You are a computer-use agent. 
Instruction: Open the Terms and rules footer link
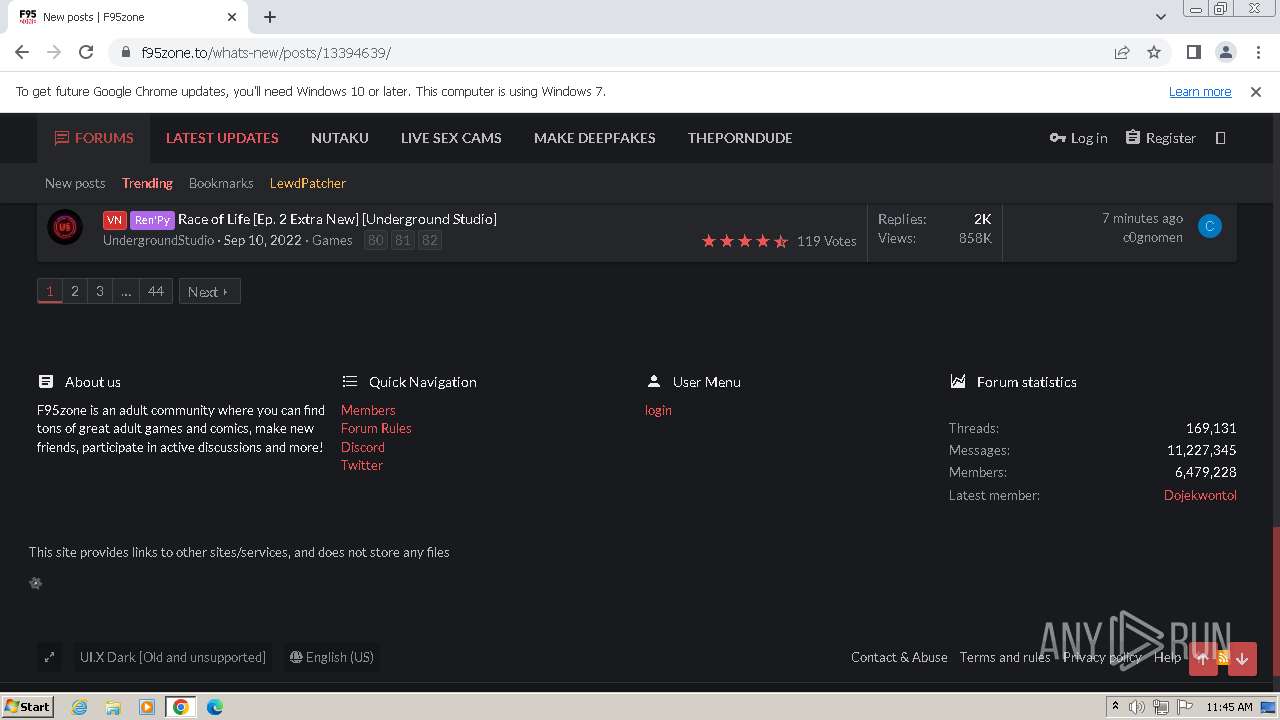pos(1005,657)
